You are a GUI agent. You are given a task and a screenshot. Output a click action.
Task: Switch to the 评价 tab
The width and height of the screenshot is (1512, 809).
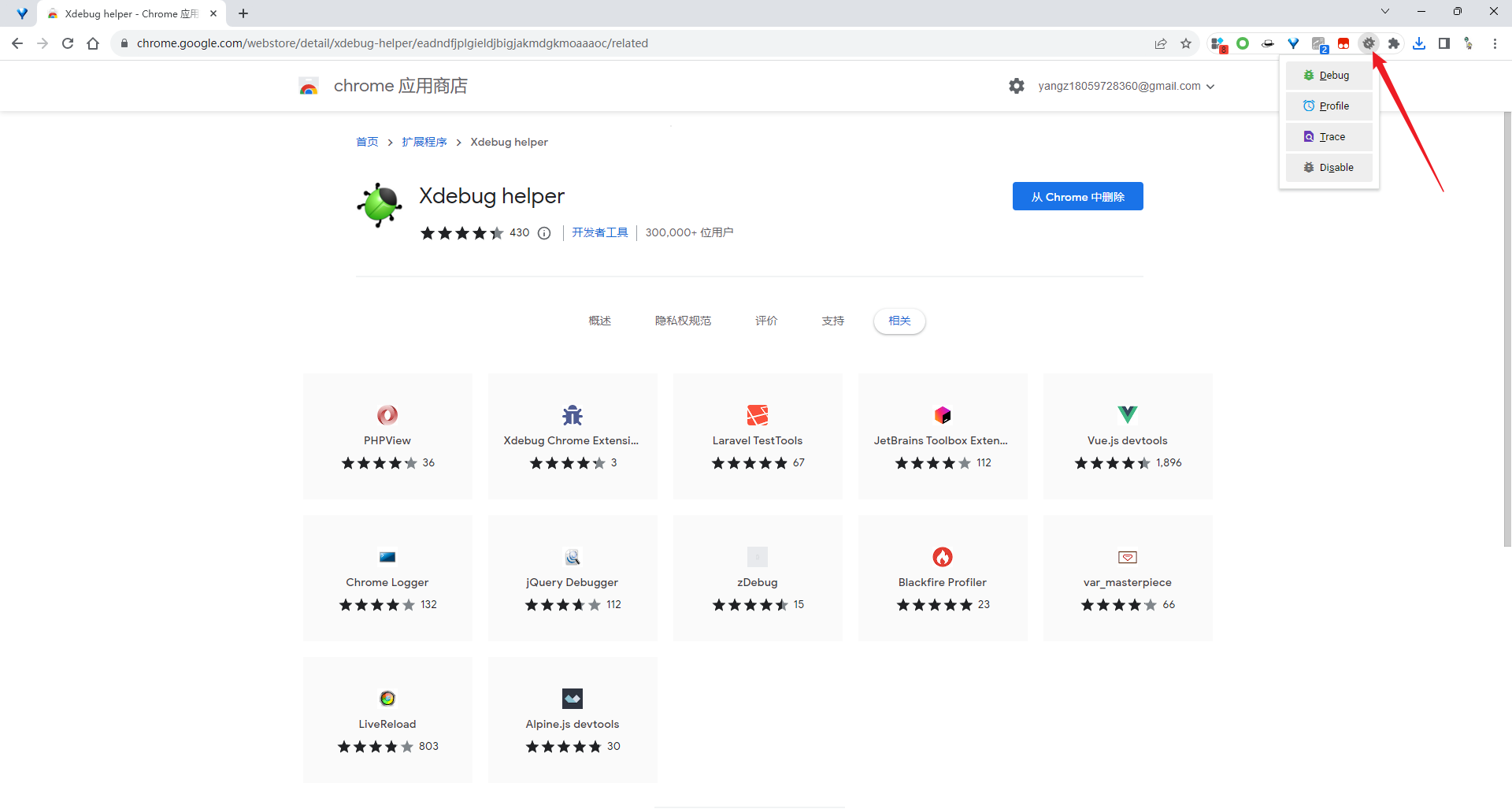[x=766, y=321]
